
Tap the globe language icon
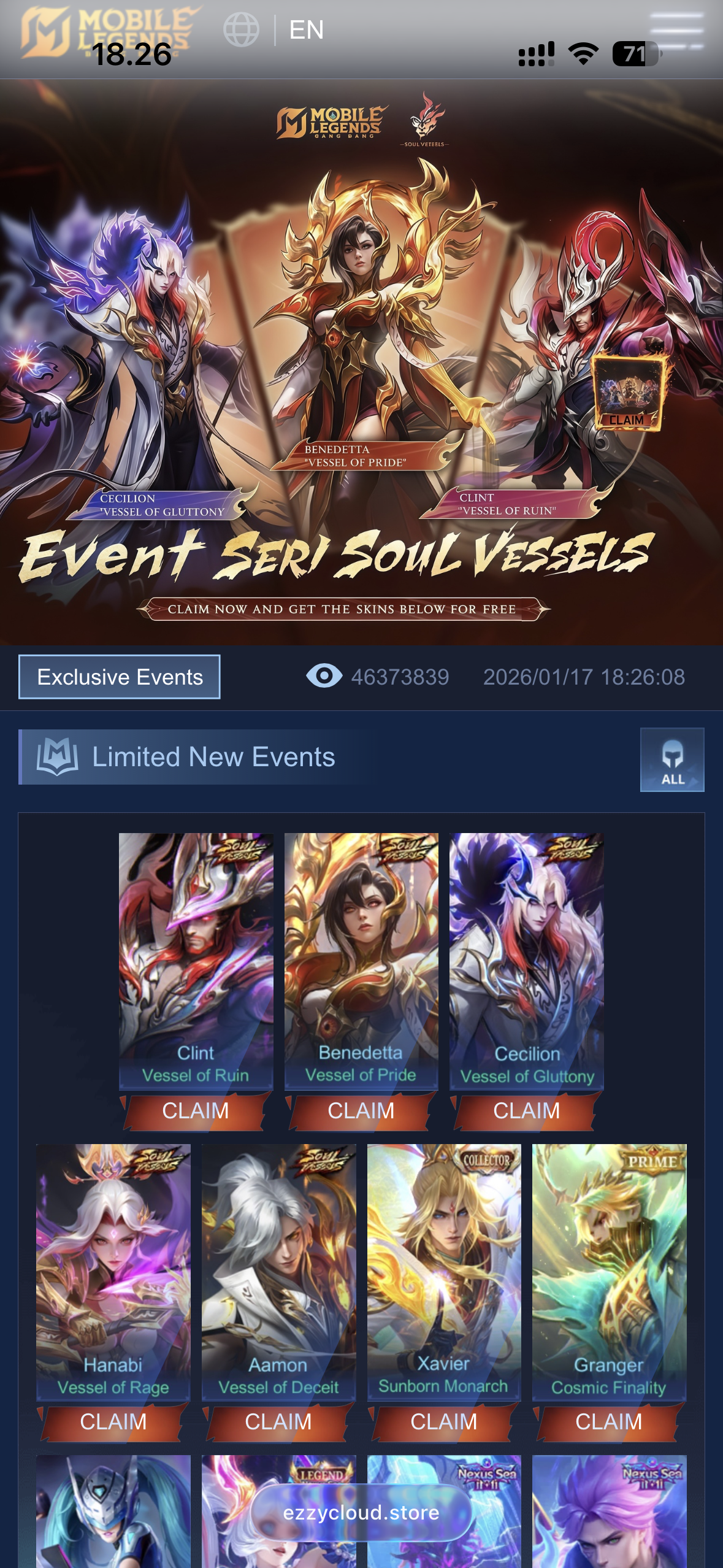(241, 29)
